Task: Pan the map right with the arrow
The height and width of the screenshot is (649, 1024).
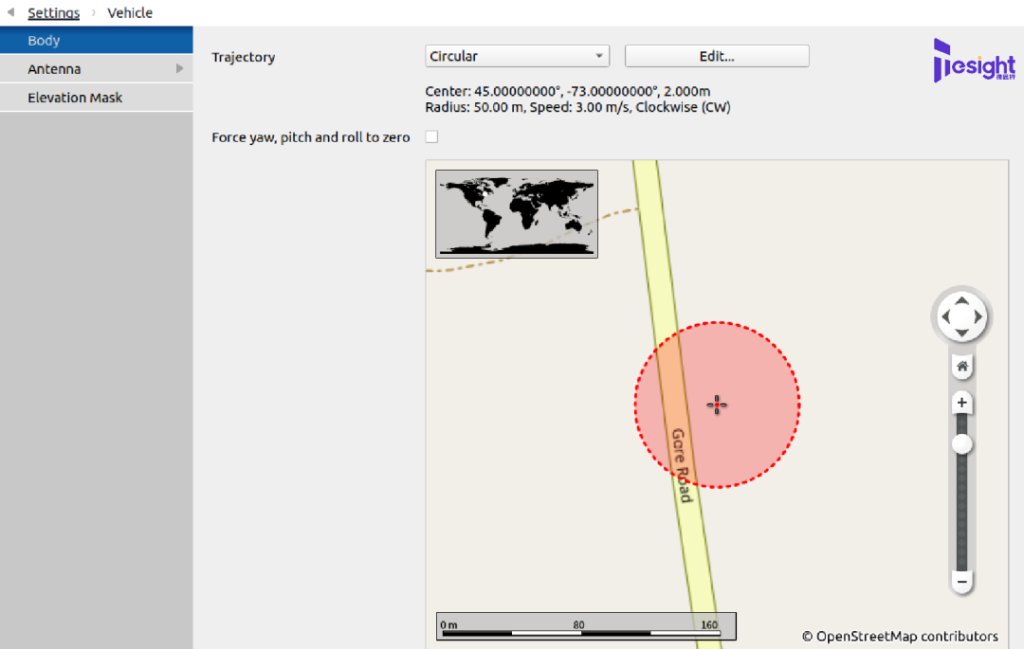Action: click(978, 317)
